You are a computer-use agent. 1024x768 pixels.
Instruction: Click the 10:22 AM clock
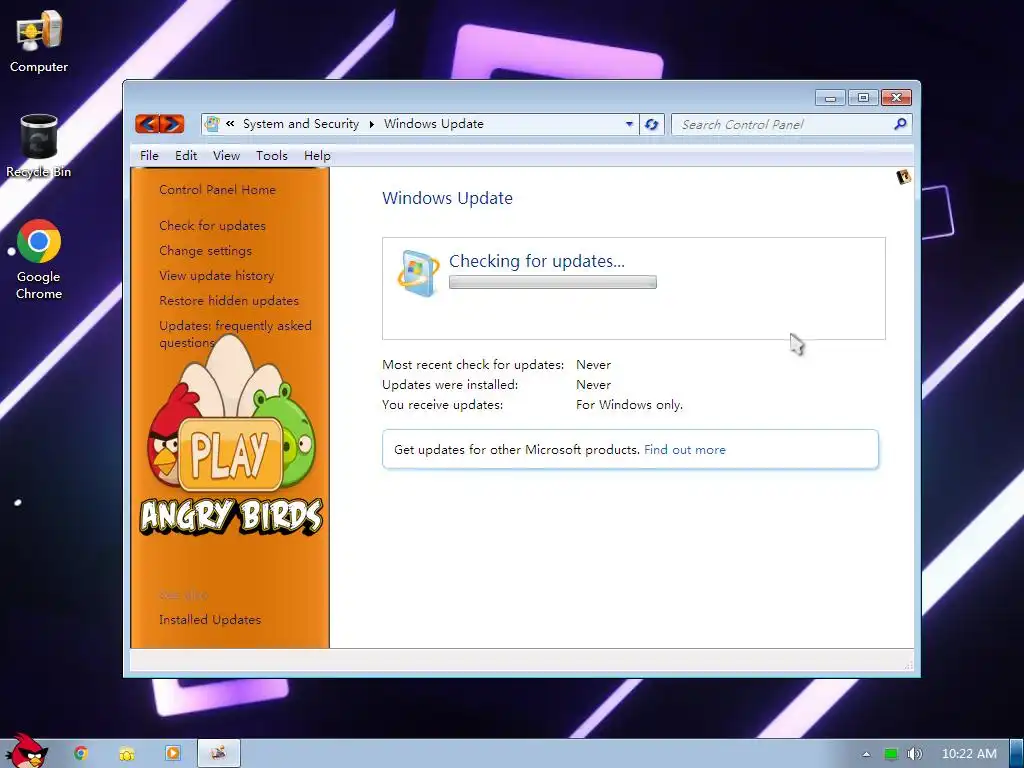pos(969,754)
